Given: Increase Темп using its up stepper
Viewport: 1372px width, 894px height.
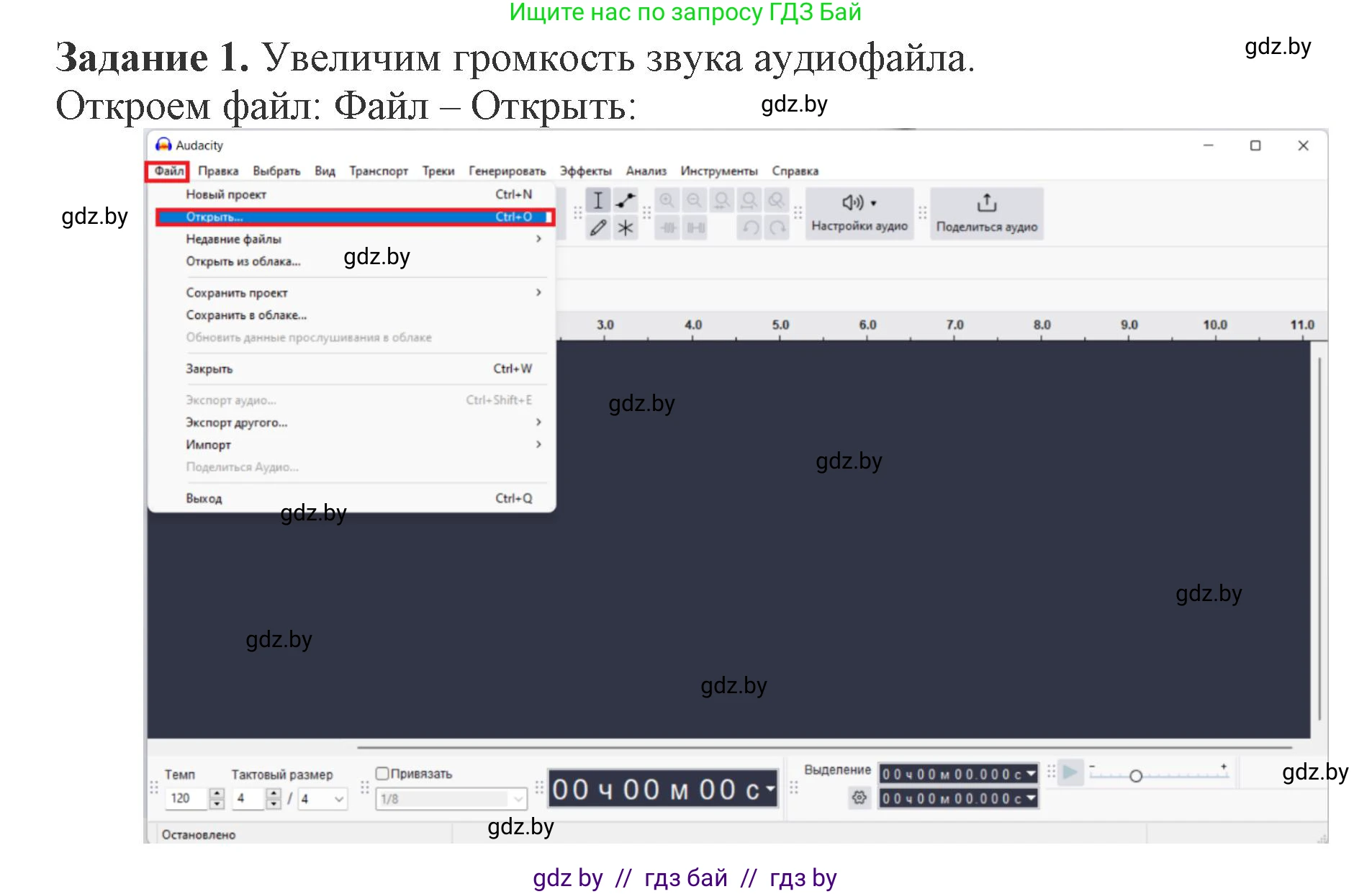Looking at the screenshot, I should point(217,793).
